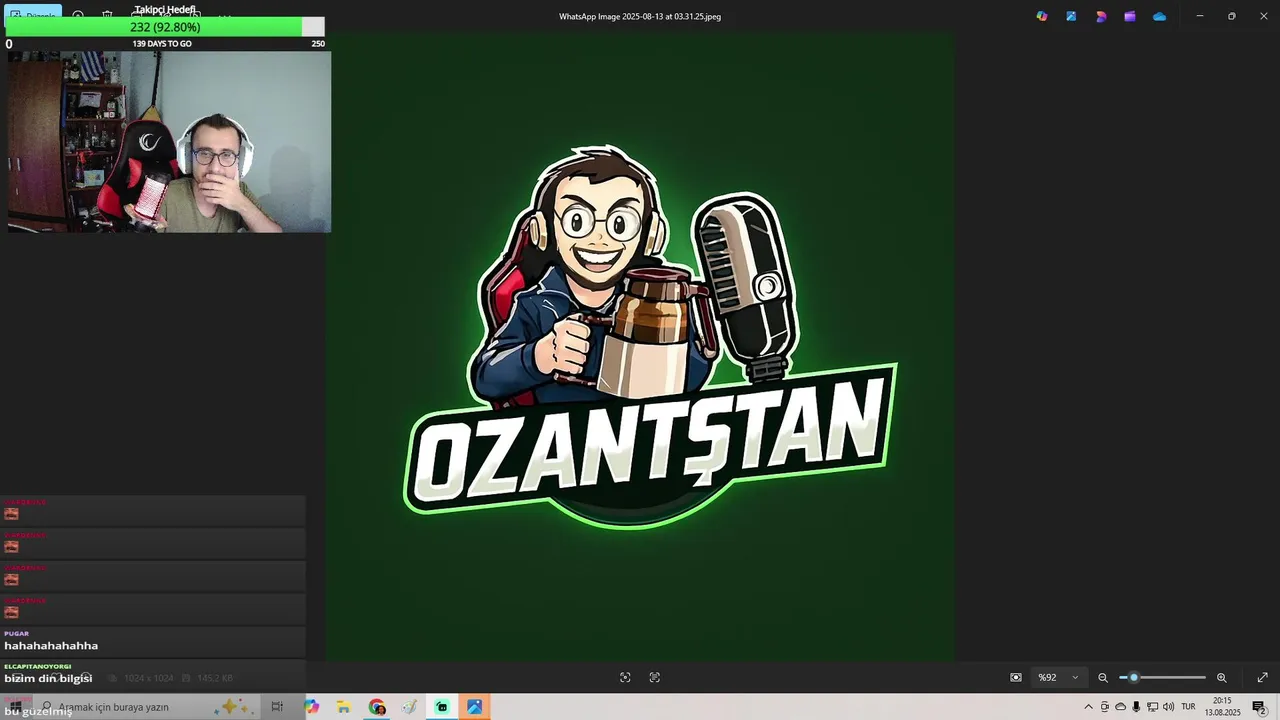Screen dimensions: 1280x720
Task: Click the microphone icon in system tray
Action: [1136, 707]
